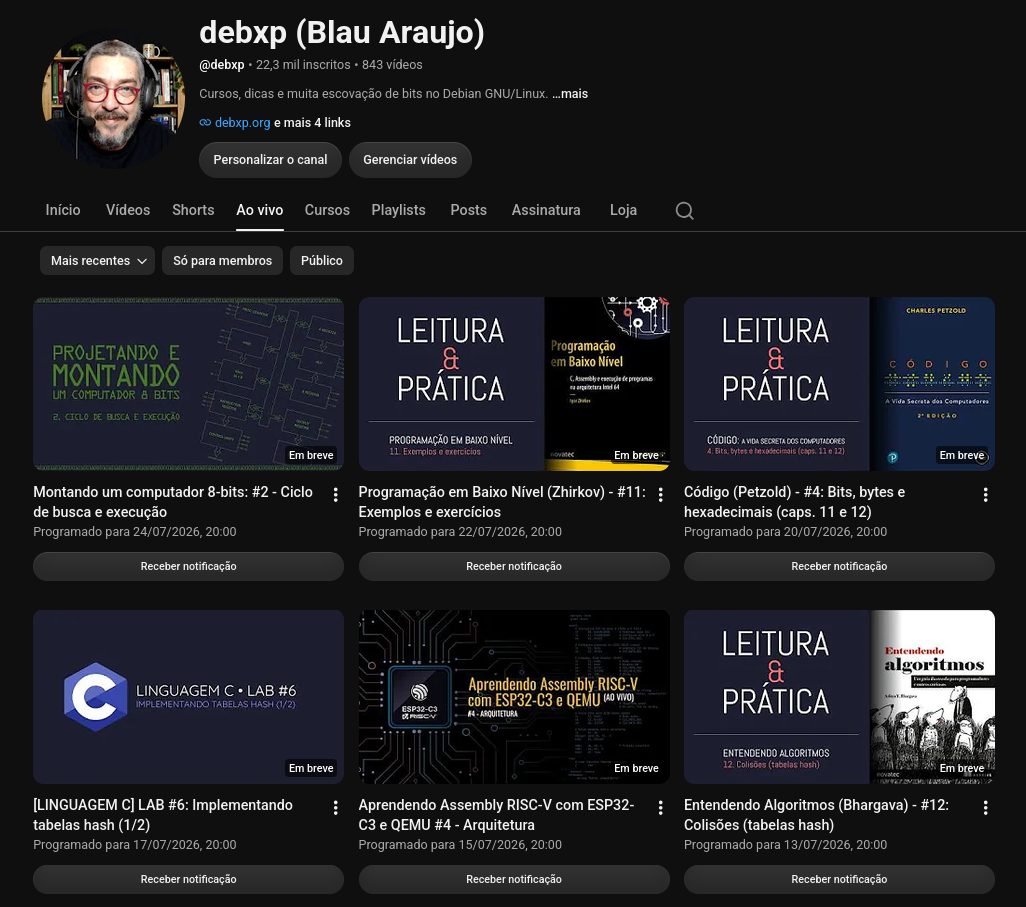The width and height of the screenshot is (1026, 907).
Task: Show the 'e mais 4 links' list
Action: tap(312, 122)
